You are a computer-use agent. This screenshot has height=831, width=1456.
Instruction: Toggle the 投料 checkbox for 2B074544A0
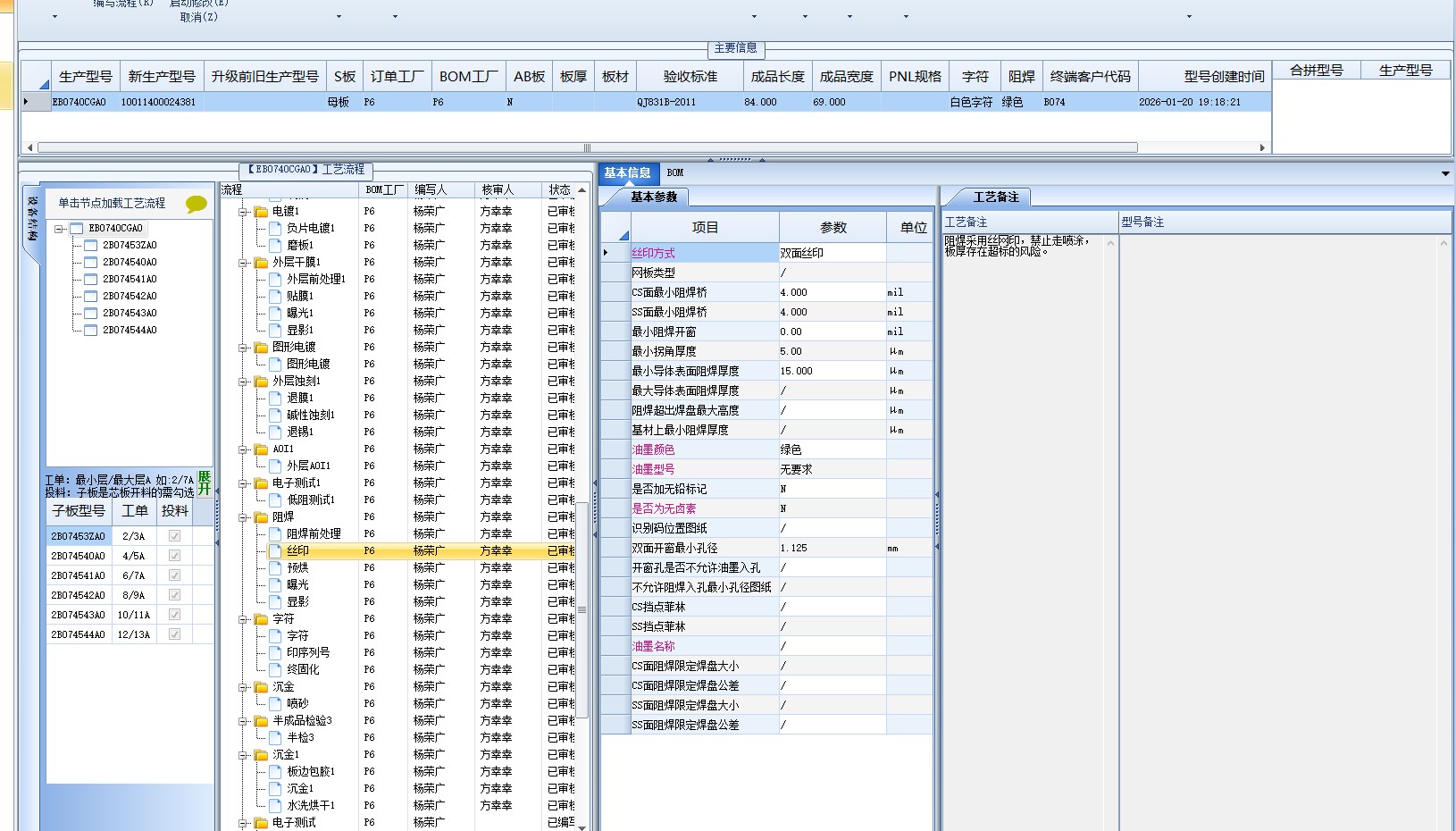click(x=175, y=634)
